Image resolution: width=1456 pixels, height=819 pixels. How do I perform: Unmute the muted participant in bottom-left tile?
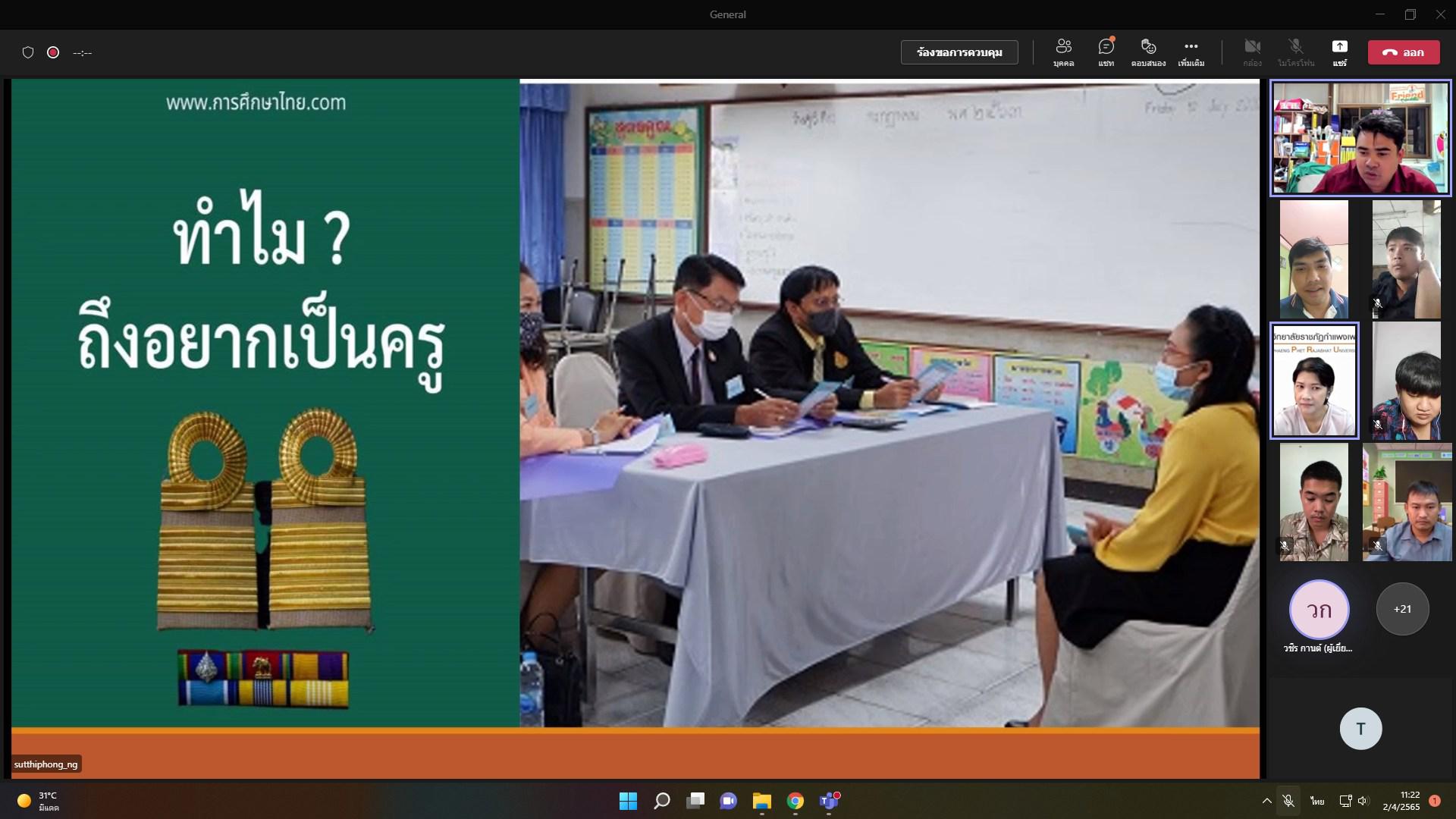(x=1285, y=545)
